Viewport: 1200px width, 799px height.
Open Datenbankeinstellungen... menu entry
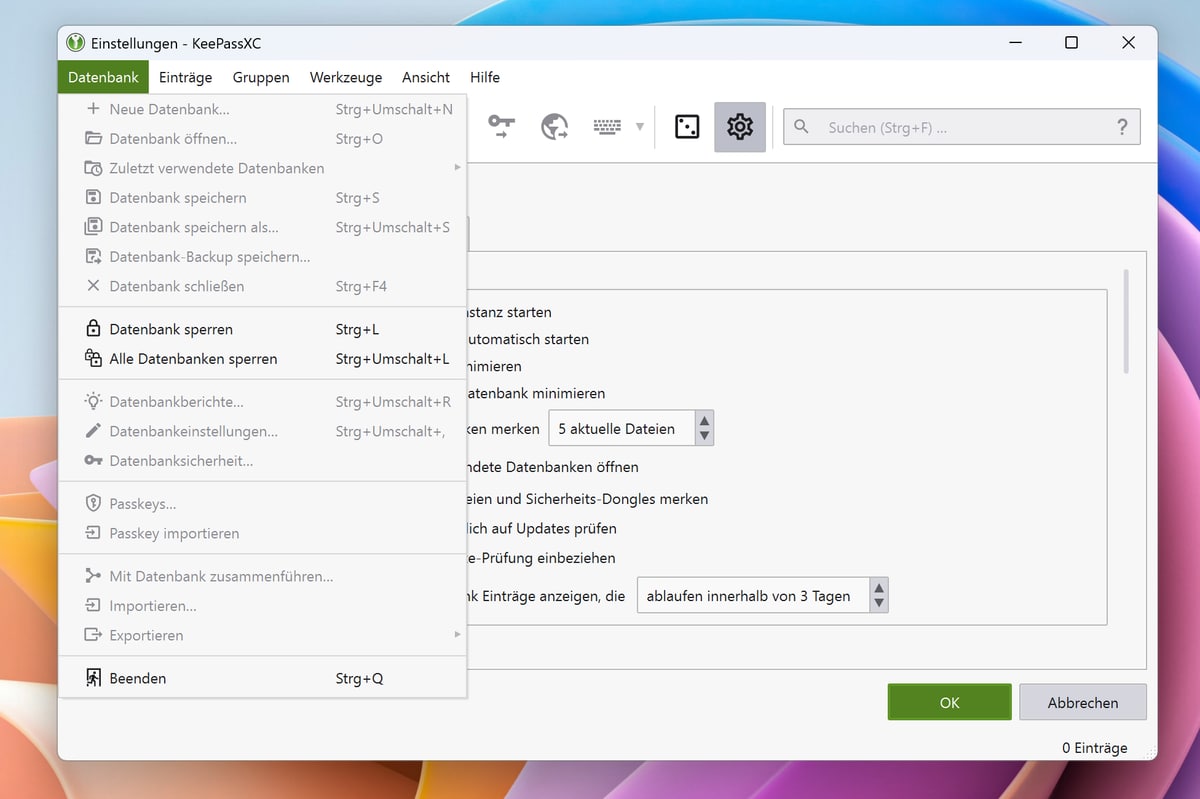(263, 432)
